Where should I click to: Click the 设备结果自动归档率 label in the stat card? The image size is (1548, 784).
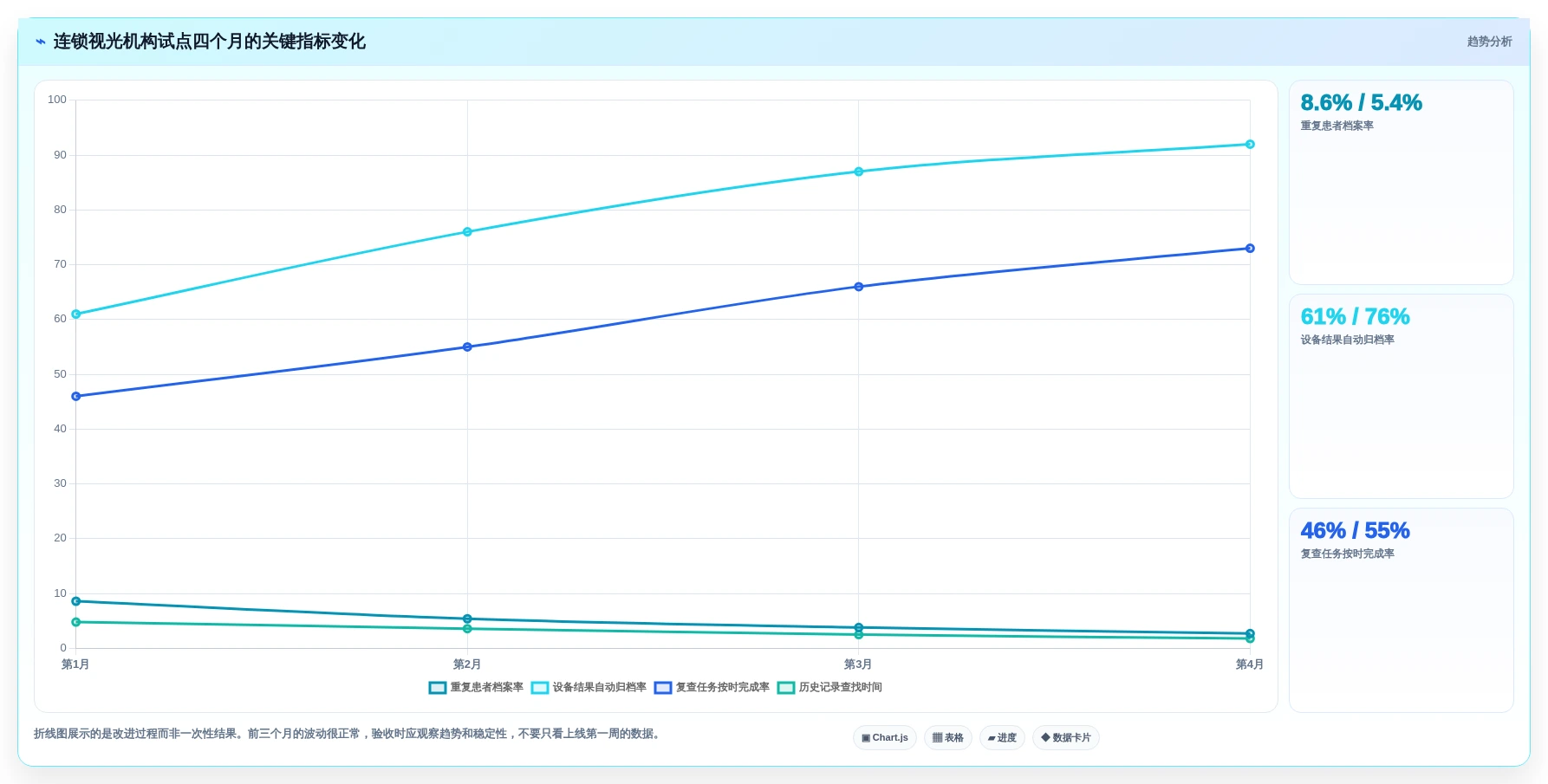1347,340
